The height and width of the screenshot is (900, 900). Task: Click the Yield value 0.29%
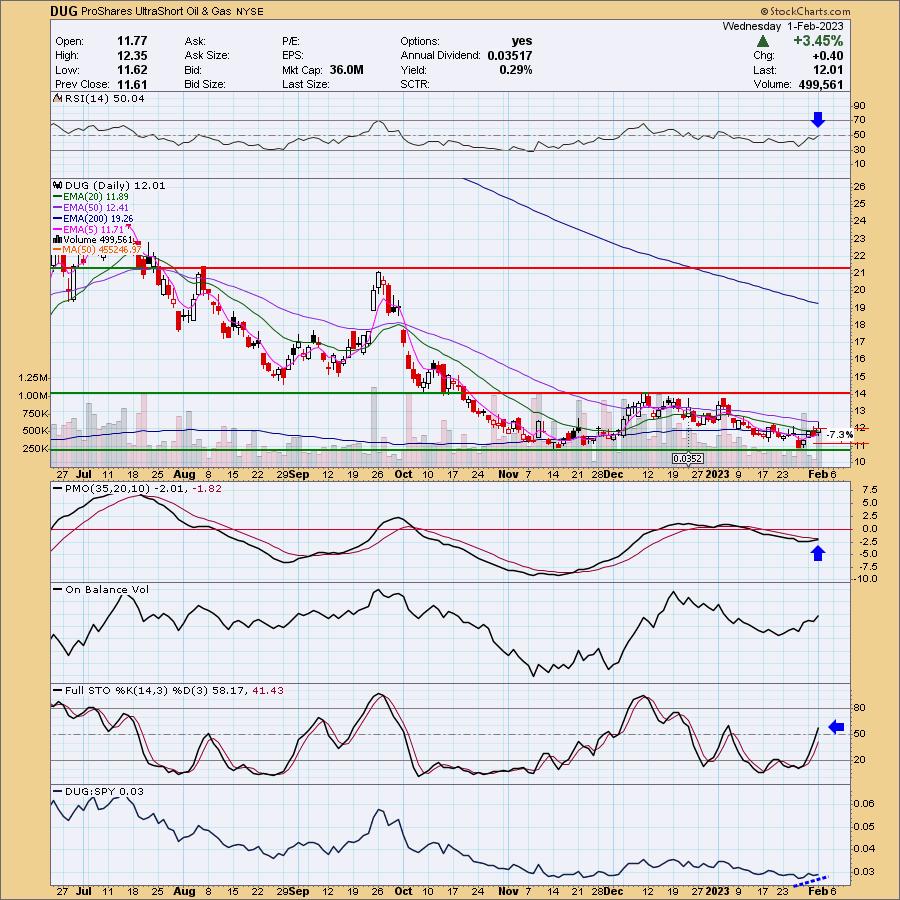[515, 69]
